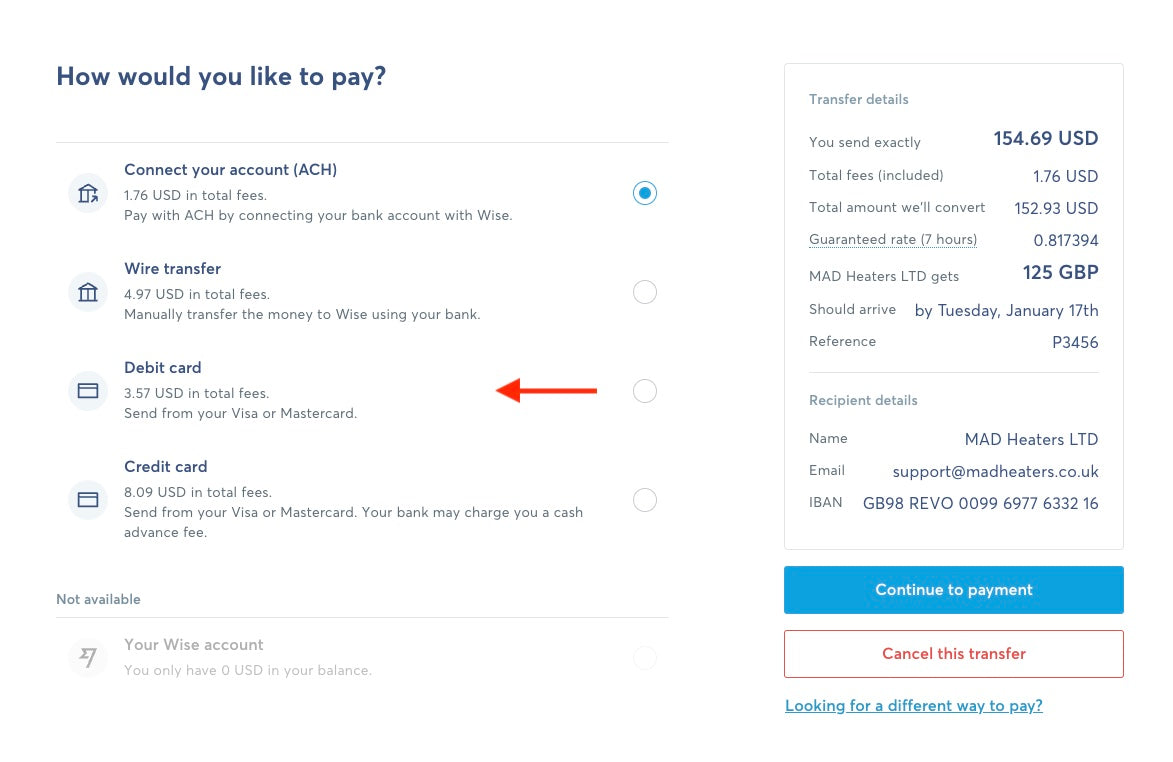Viewport: 1173px width, 762px height.
Task: Click the Wise account logo icon
Action: [88, 657]
